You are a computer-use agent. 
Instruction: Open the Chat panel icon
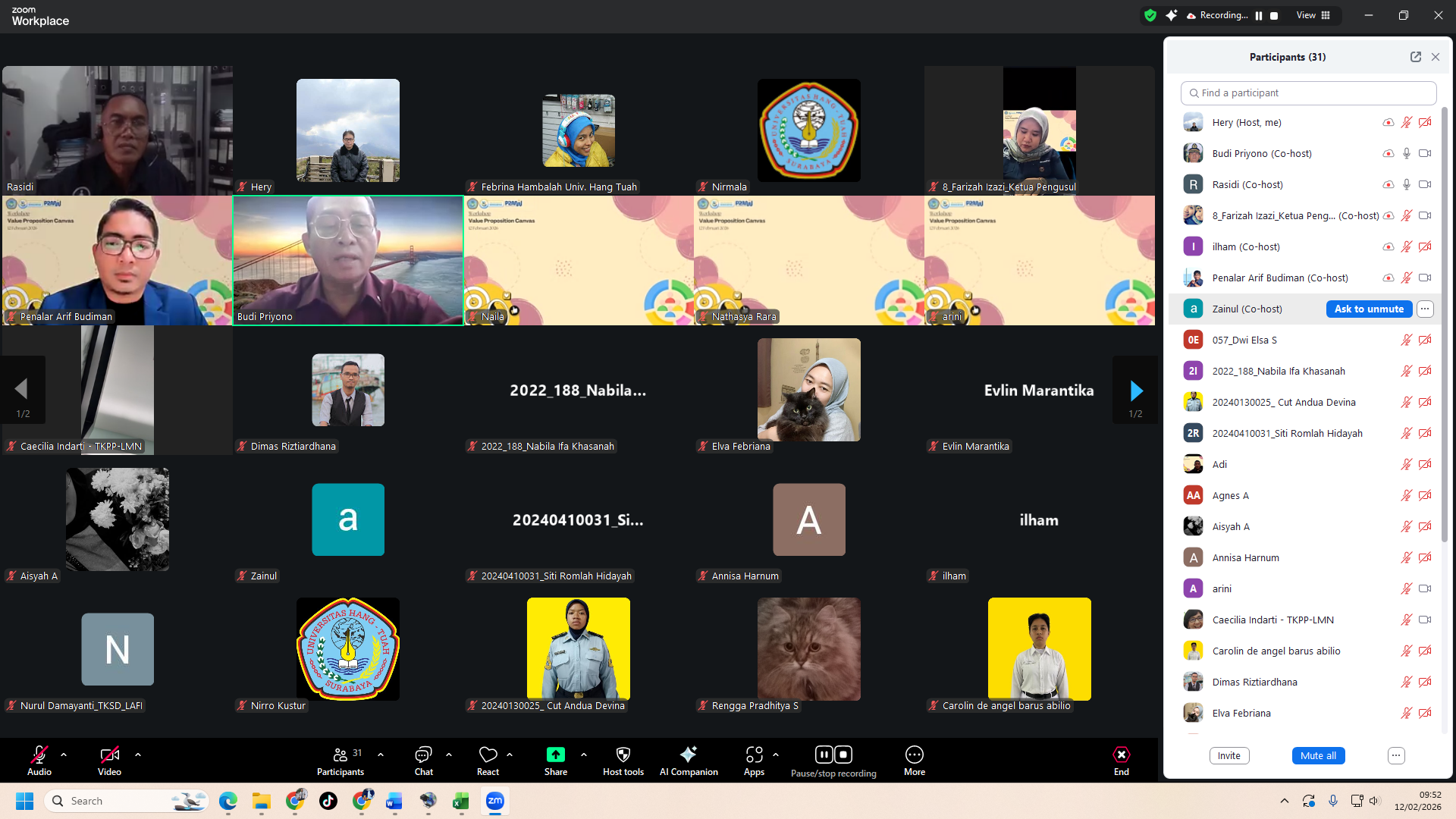423,755
